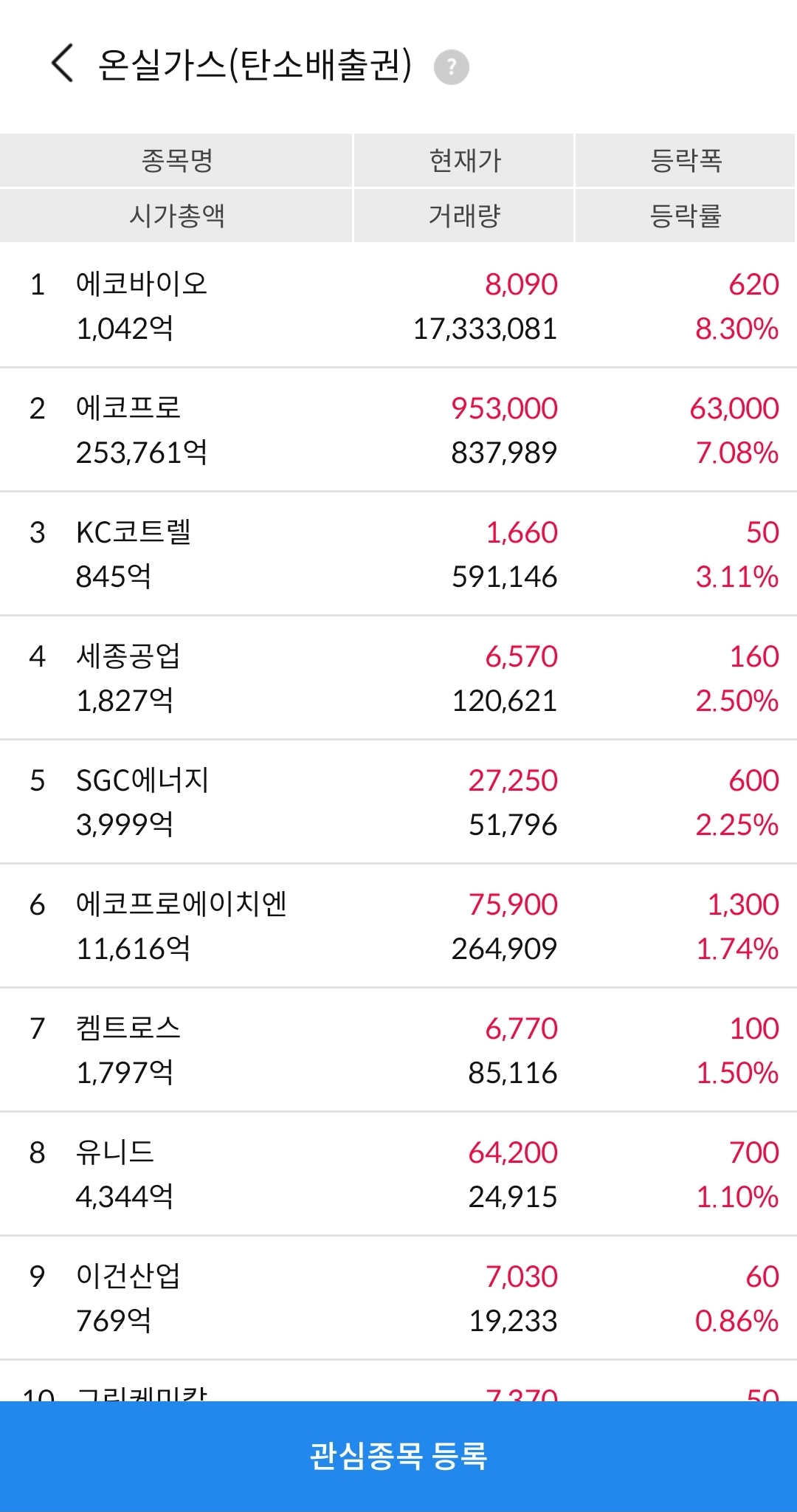The height and width of the screenshot is (1512, 797).
Task: Sort by 거래량 column header
Action: tap(464, 216)
